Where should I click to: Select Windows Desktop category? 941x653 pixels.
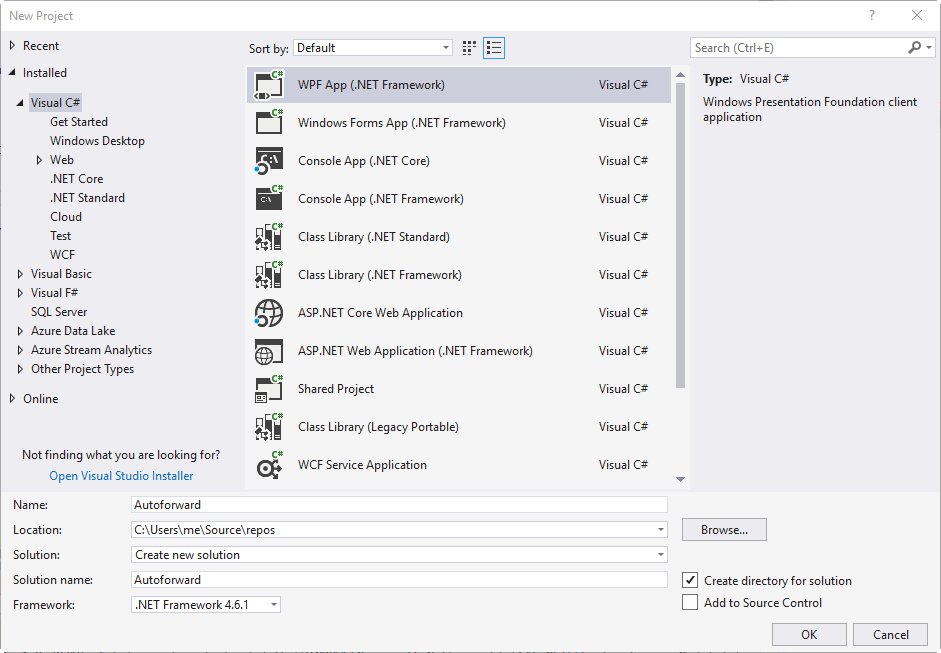point(97,141)
